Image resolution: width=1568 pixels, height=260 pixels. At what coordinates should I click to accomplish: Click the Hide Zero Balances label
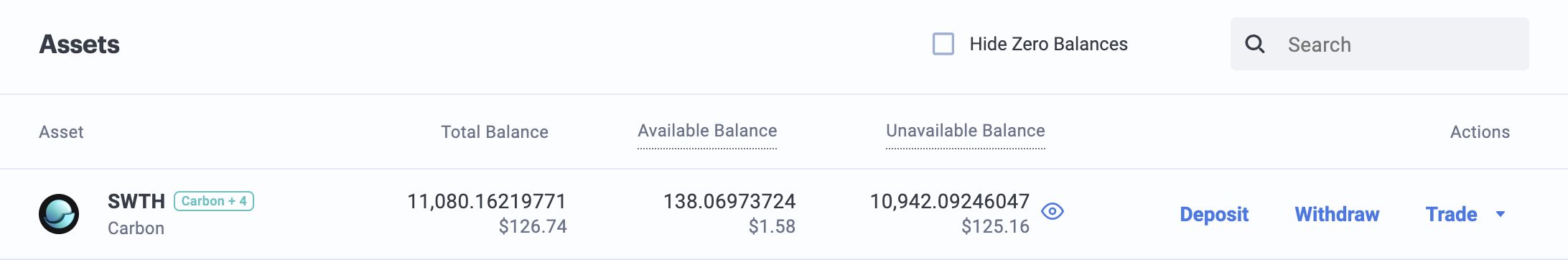1048,44
